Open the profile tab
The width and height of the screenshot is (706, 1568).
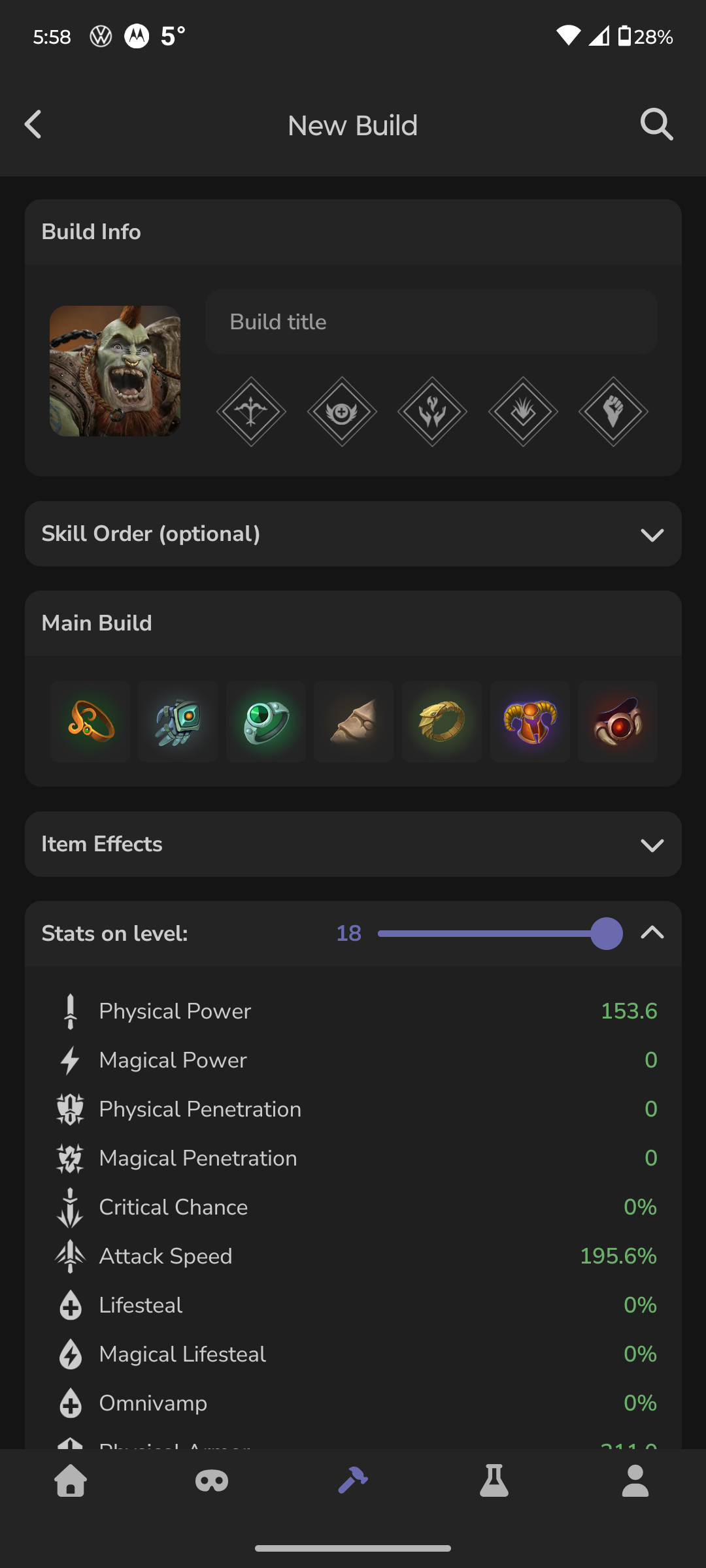[635, 1480]
